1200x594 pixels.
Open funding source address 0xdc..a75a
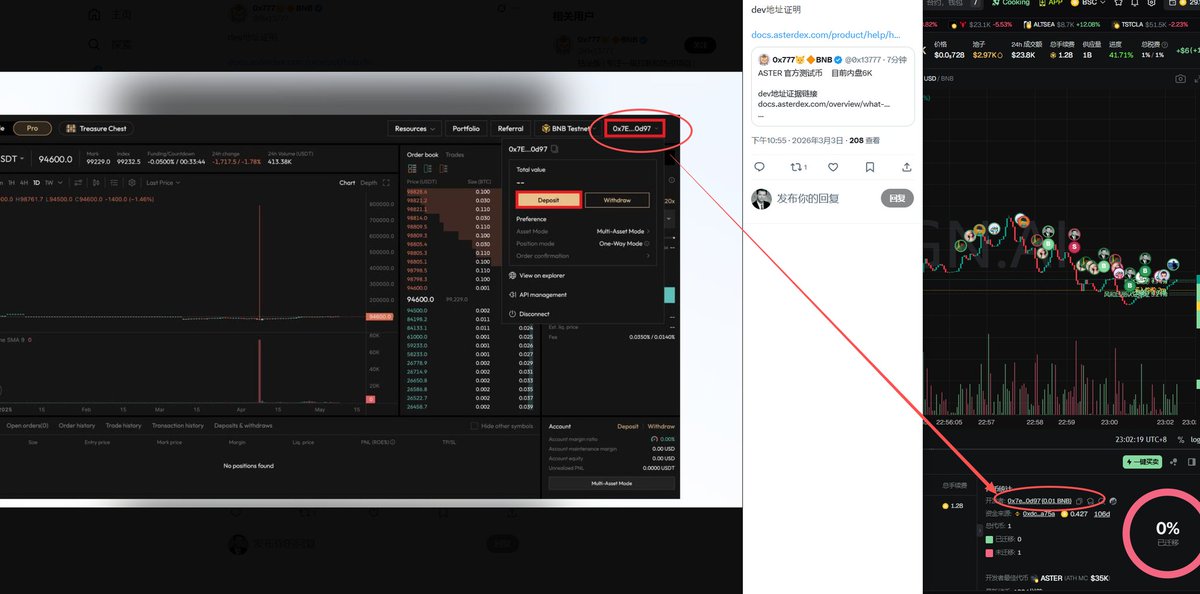[1039, 514]
